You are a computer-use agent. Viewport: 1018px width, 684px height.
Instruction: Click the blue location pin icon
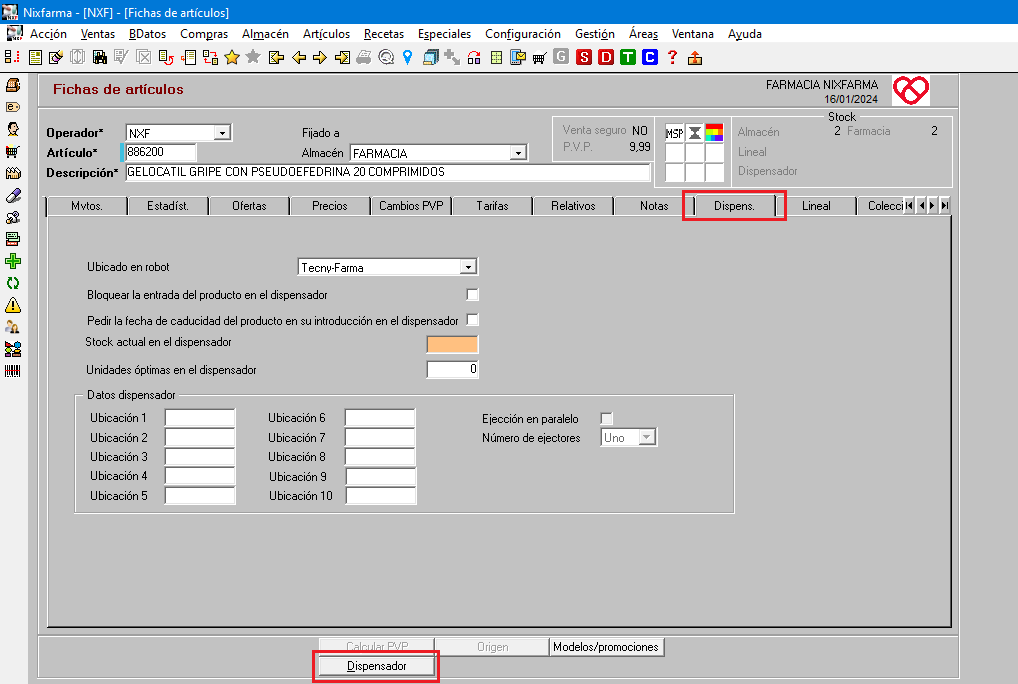(408, 57)
